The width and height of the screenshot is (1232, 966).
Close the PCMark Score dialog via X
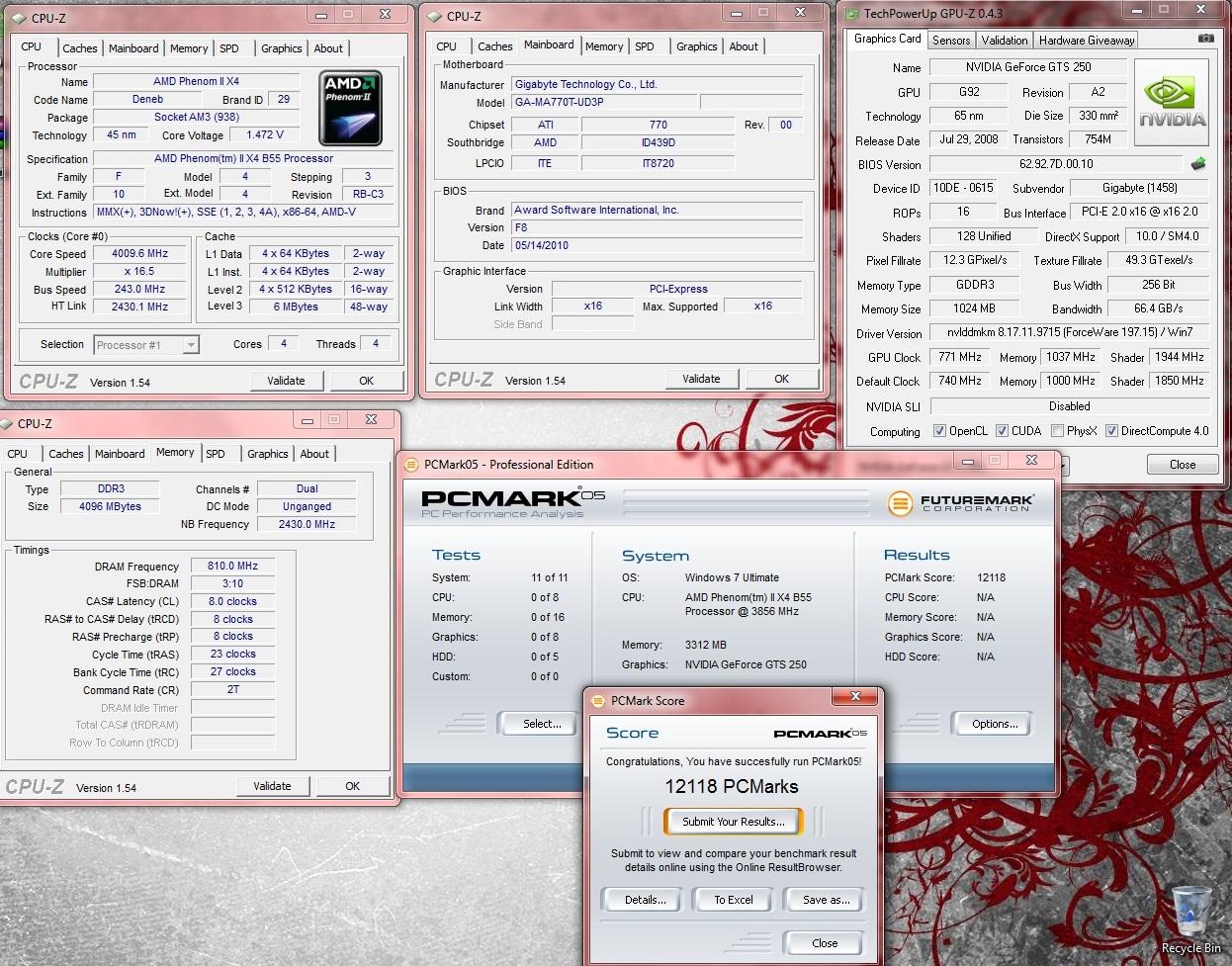(x=854, y=697)
